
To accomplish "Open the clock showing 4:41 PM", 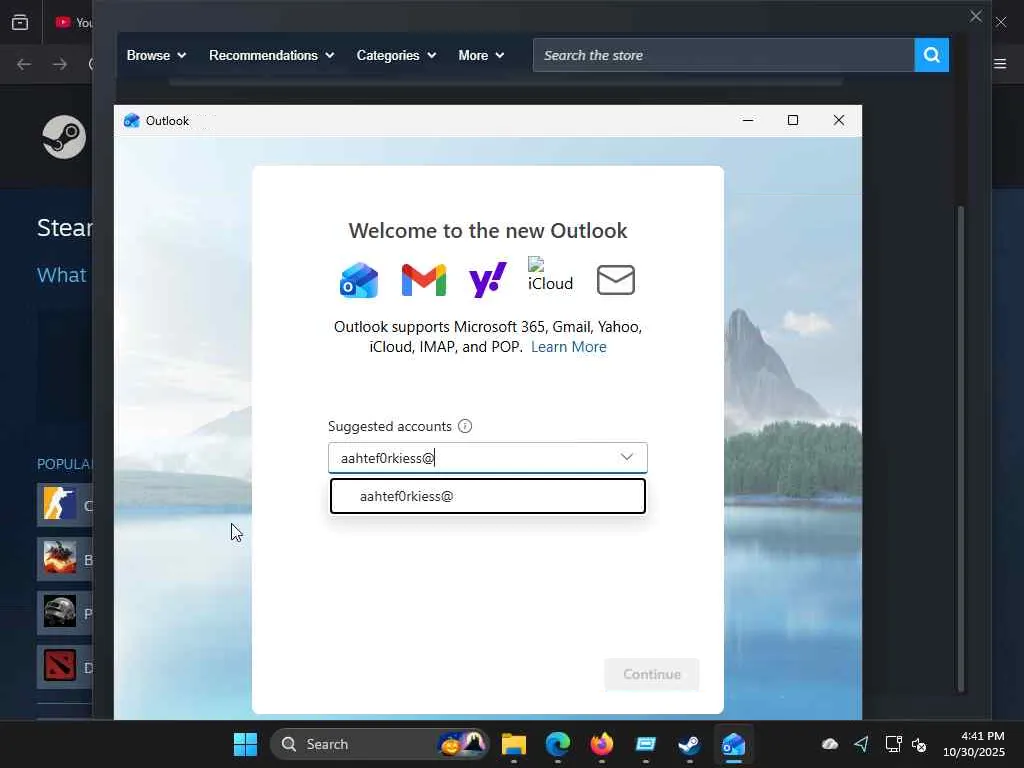I will [973, 744].
